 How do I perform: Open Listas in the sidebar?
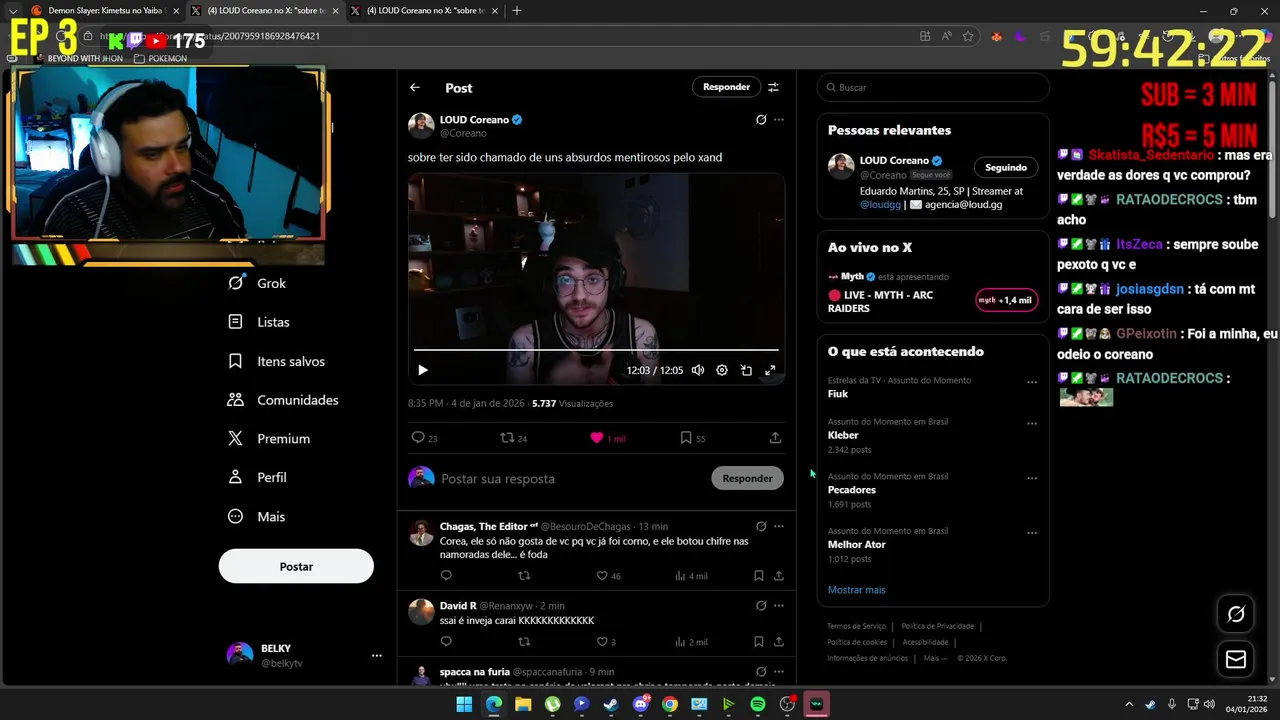tap(259, 322)
